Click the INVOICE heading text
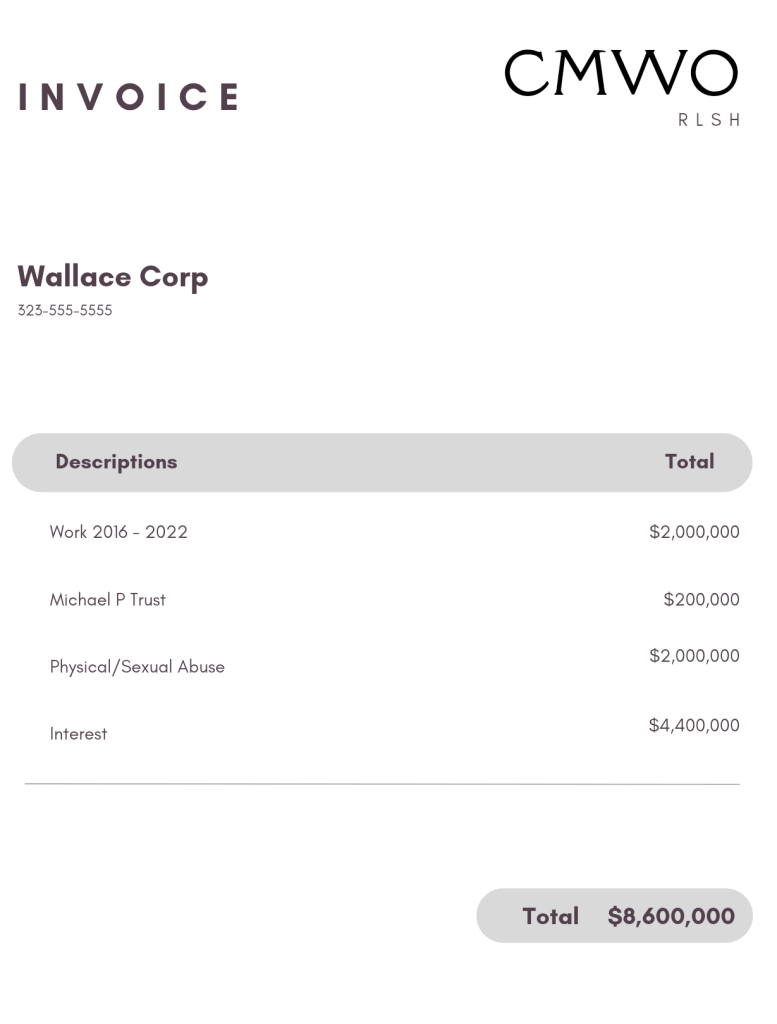The image size is (777, 1024). click(128, 97)
